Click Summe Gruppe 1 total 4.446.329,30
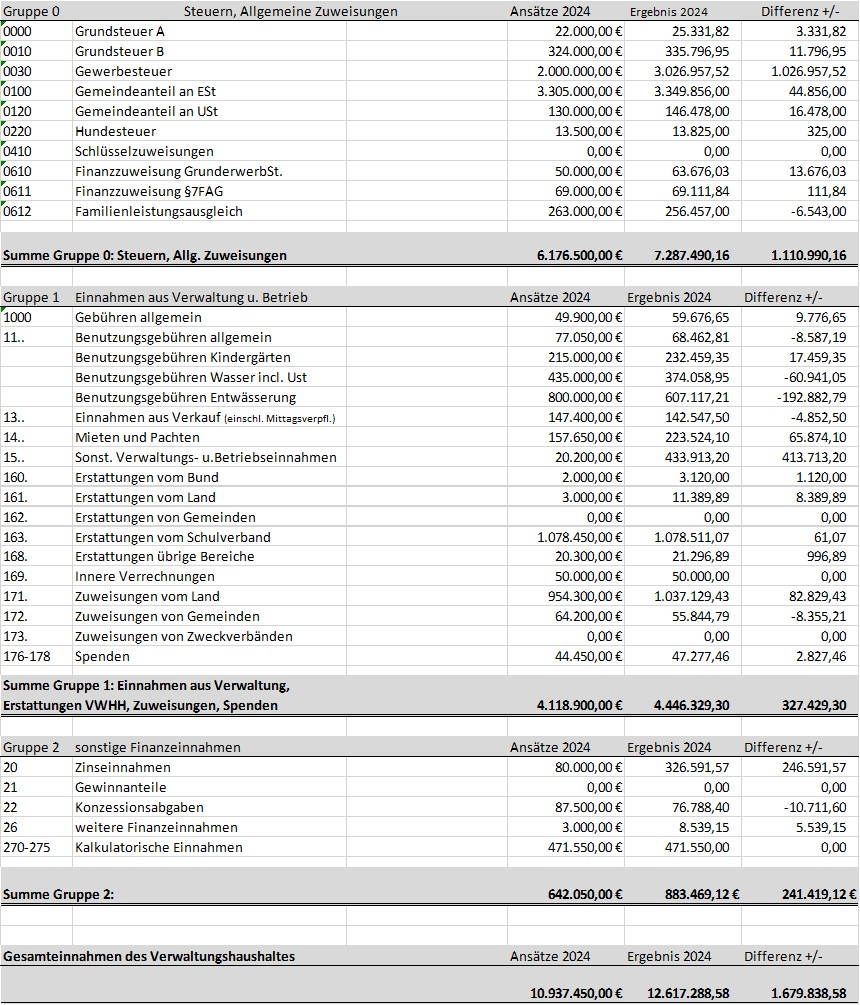The image size is (860, 1005). click(691, 705)
